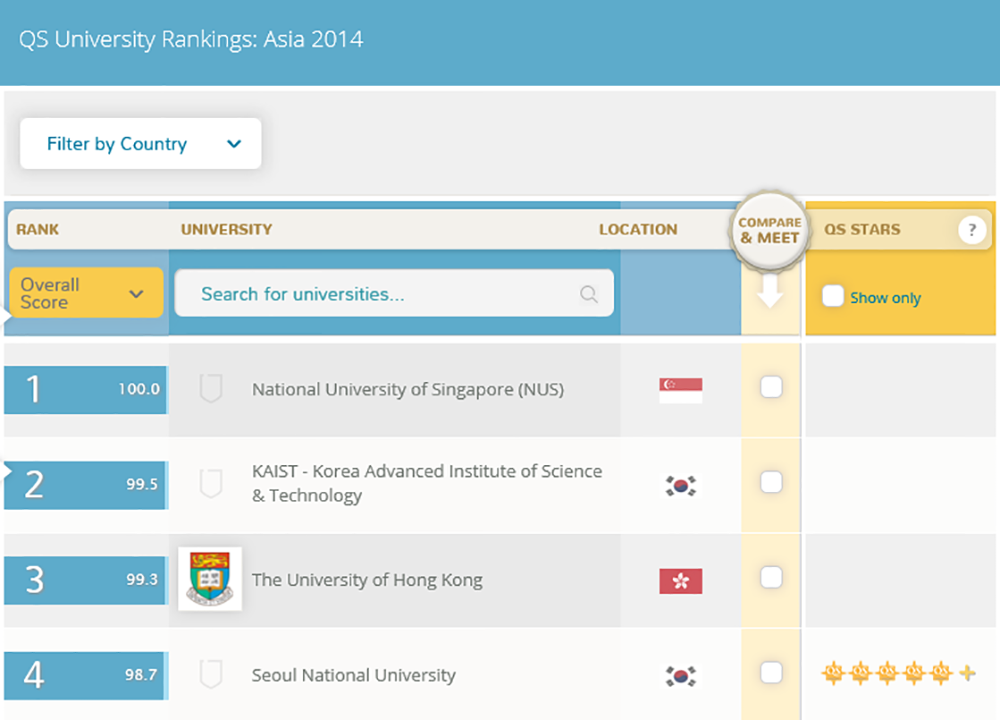Click the QS Stars help question mark
The height and width of the screenshot is (720, 1000).
click(972, 230)
